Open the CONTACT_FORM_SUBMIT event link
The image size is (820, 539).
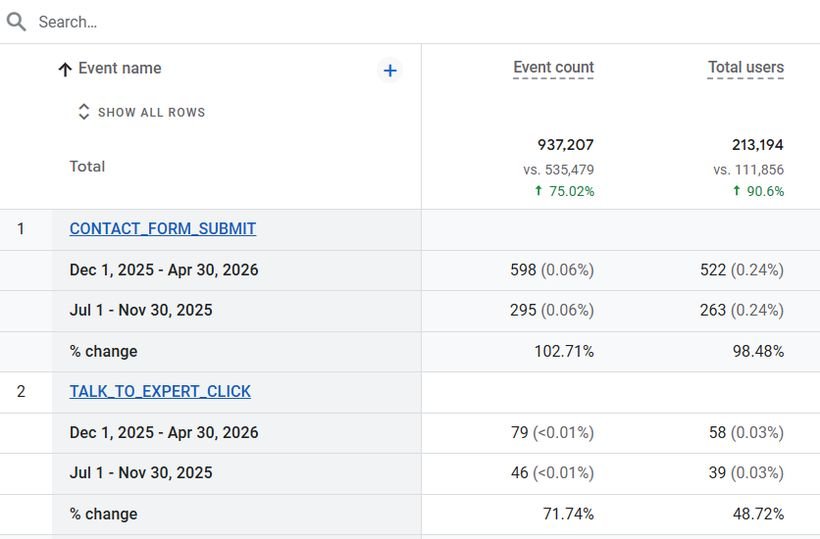click(163, 229)
